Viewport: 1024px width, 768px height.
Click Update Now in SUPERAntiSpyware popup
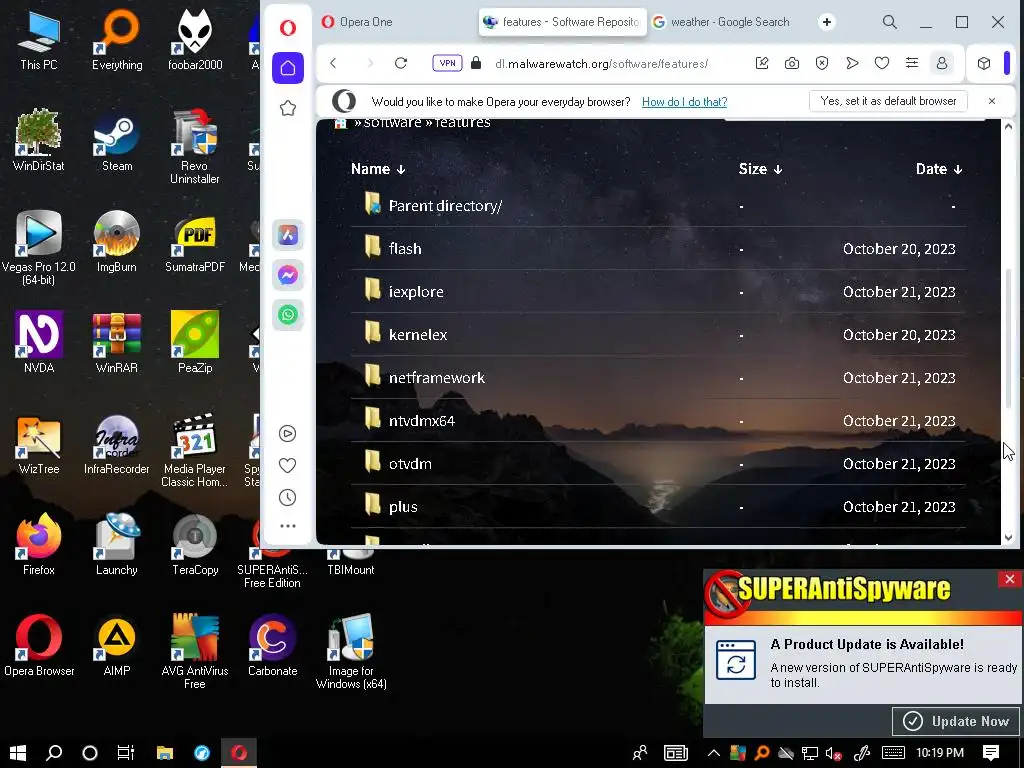coord(957,721)
